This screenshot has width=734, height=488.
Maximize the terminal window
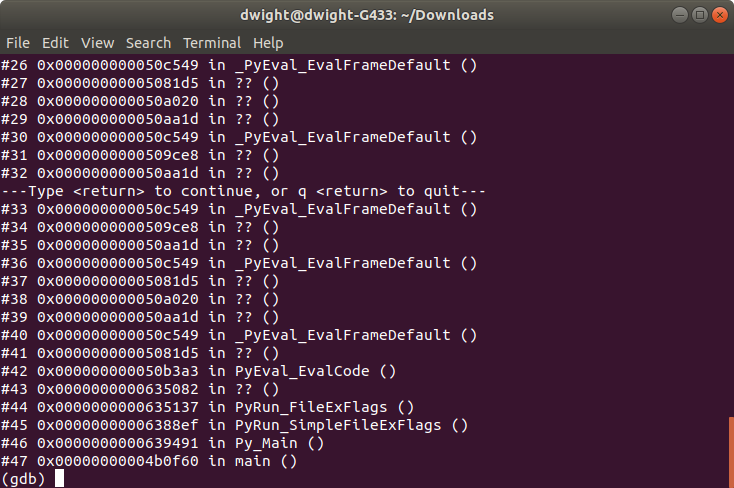pos(697,15)
